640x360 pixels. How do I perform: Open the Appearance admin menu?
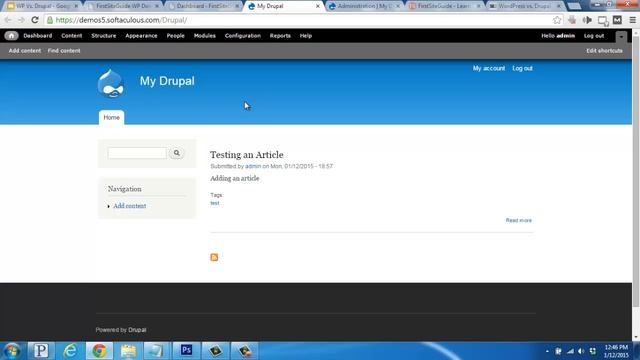point(141,36)
